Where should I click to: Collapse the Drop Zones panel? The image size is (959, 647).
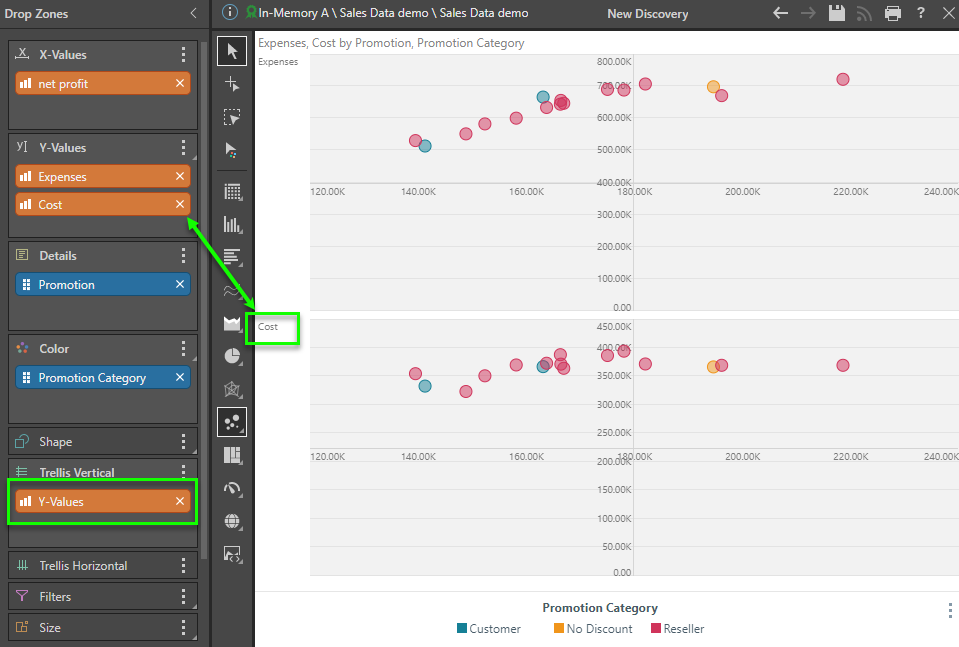[x=193, y=13]
